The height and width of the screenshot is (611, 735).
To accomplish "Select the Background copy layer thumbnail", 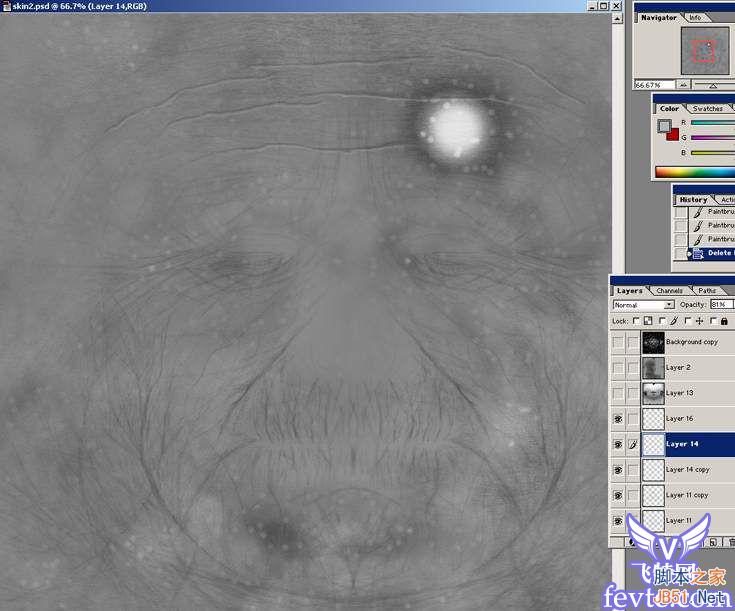I will pos(653,342).
